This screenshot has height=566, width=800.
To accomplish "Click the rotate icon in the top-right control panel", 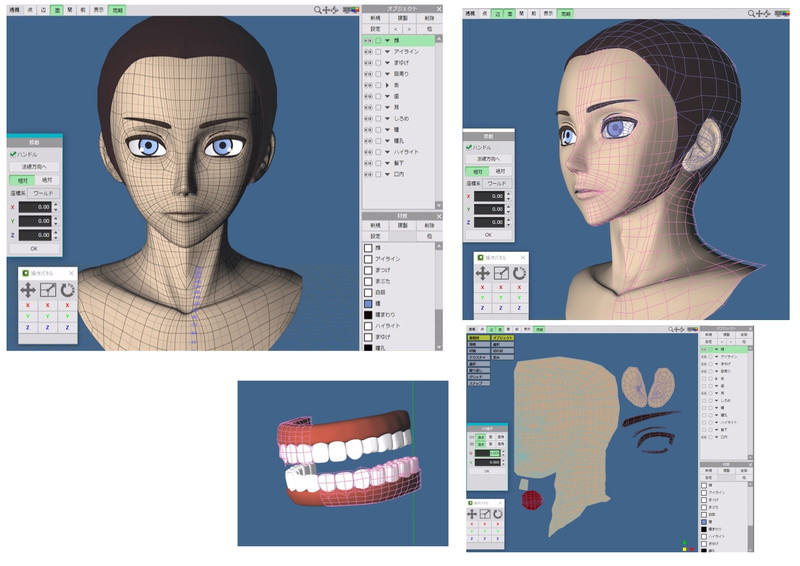I will point(519,273).
